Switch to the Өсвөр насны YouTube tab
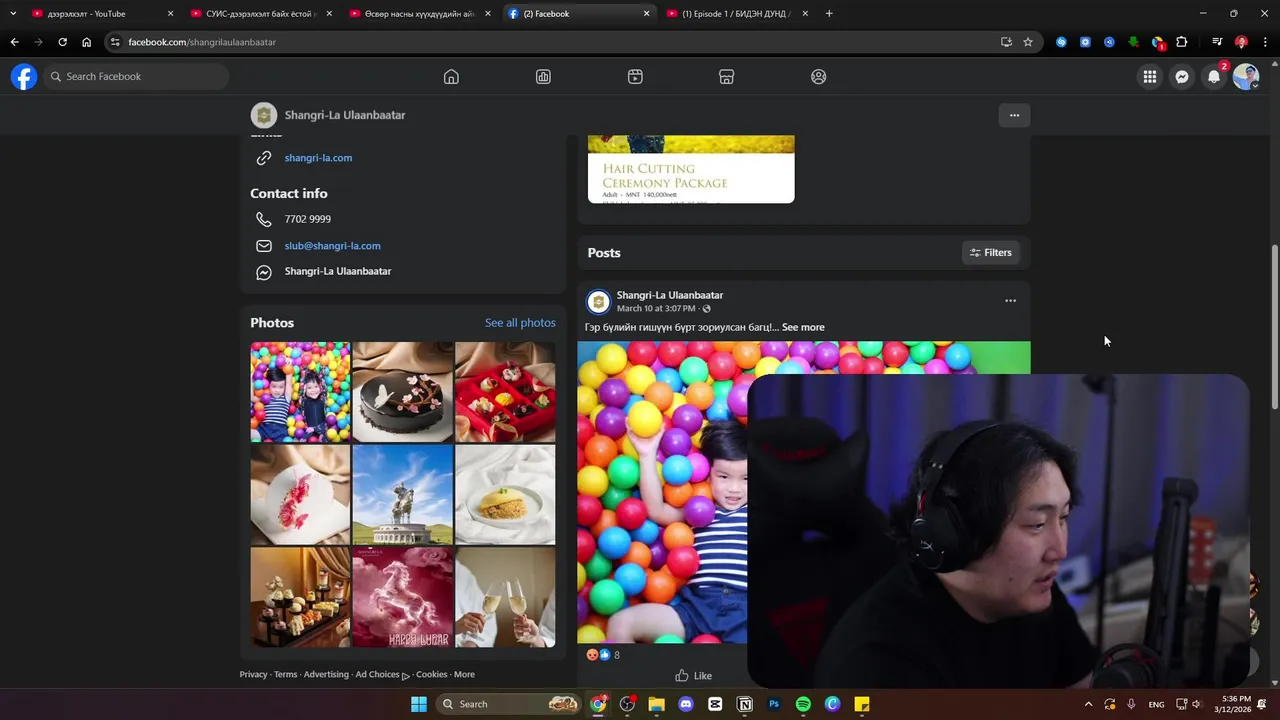This screenshot has width=1280, height=720. 418,14
